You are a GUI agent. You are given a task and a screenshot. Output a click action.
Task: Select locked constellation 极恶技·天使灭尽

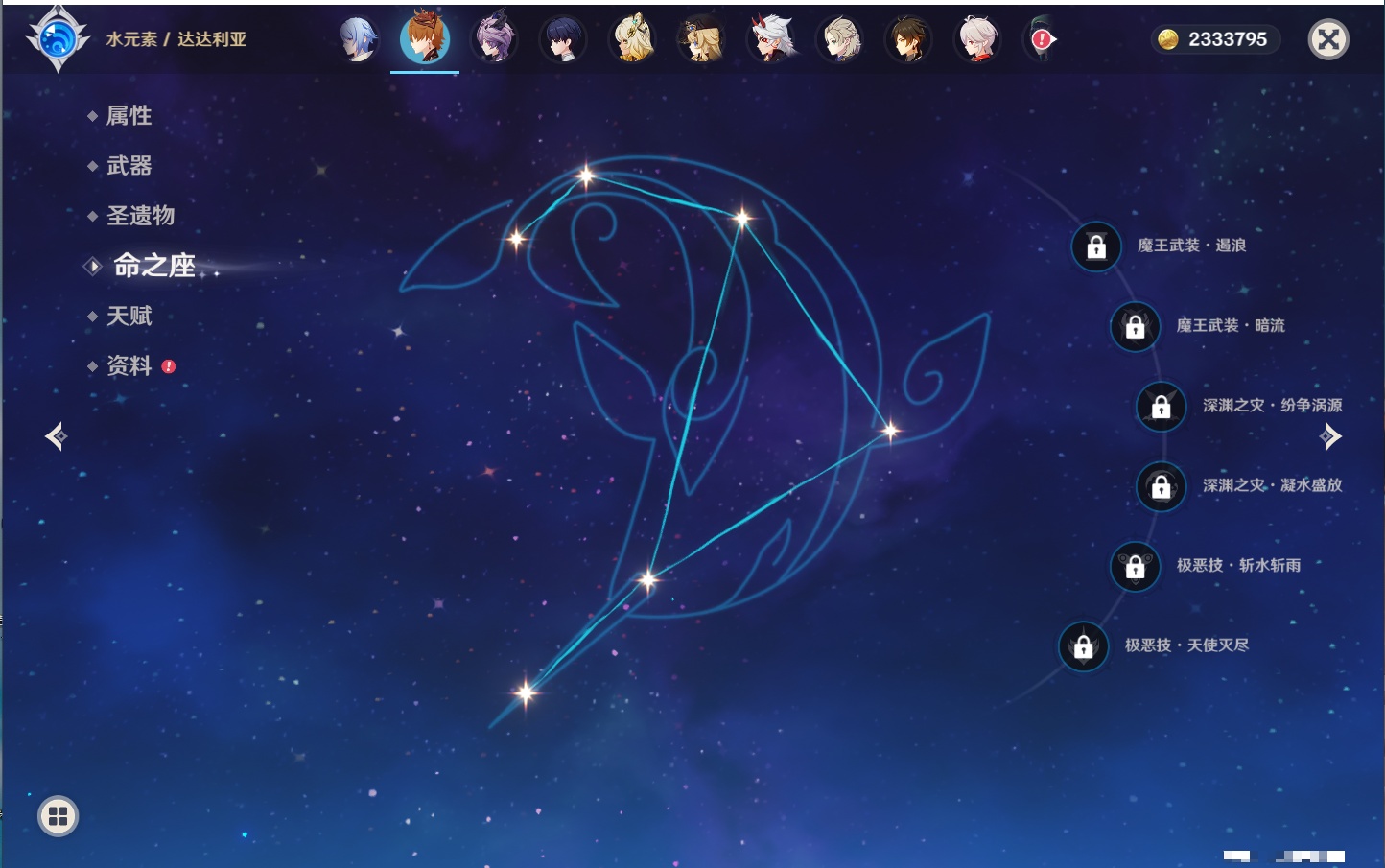coord(1083,646)
